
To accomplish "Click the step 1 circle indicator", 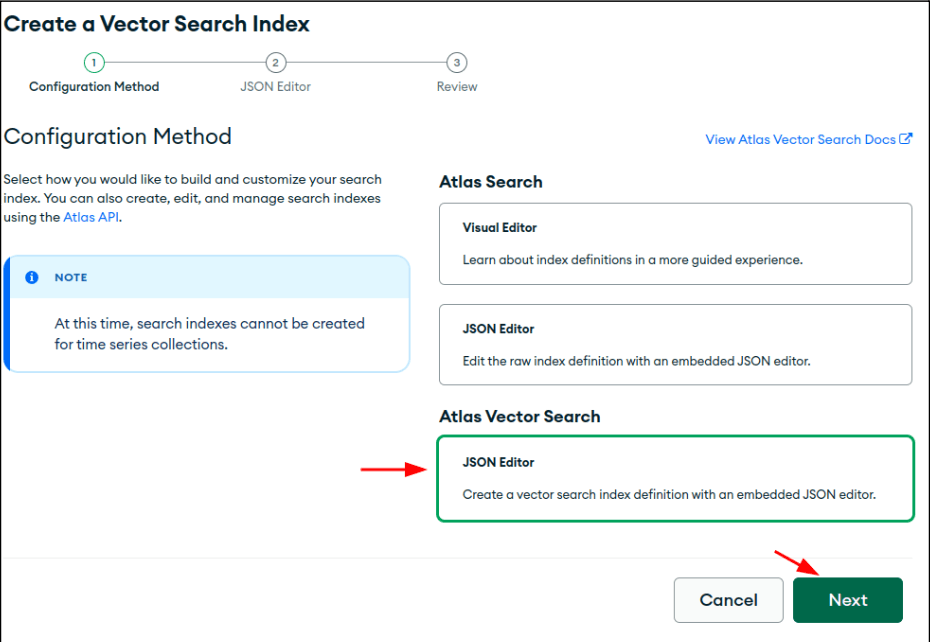I will (x=94, y=63).
